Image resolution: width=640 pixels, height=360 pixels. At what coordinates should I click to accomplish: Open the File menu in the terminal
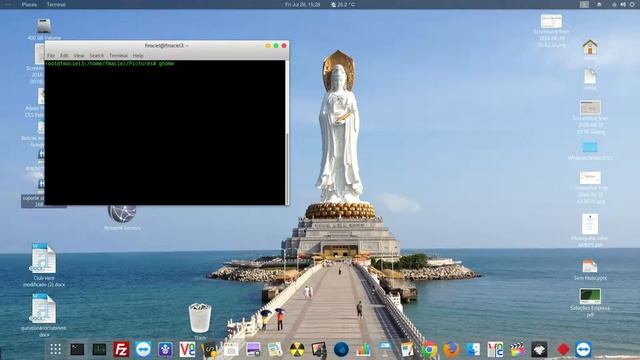coord(51,56)
